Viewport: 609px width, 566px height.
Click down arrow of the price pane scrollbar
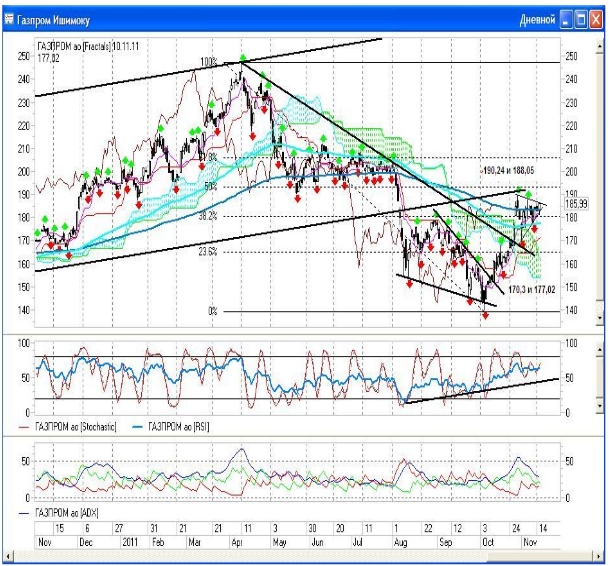tap(600, 318)
